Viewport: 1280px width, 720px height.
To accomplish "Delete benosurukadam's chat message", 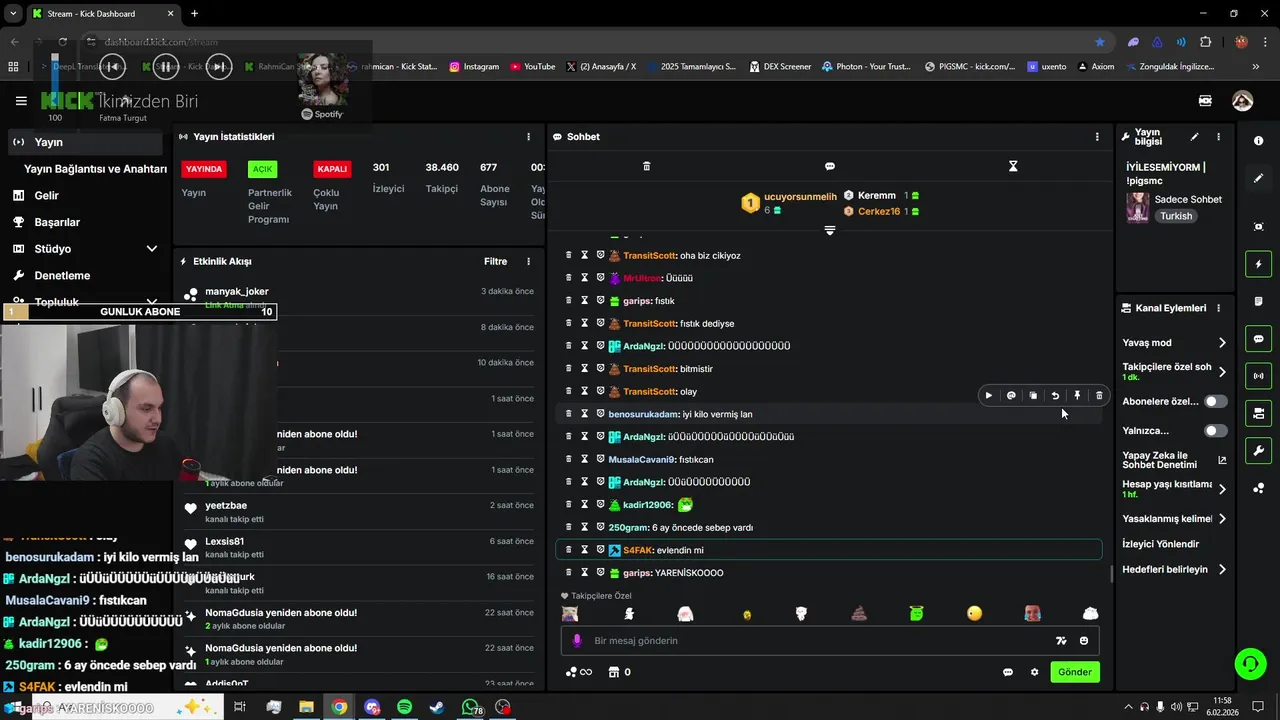I will [x=569, y=414].
